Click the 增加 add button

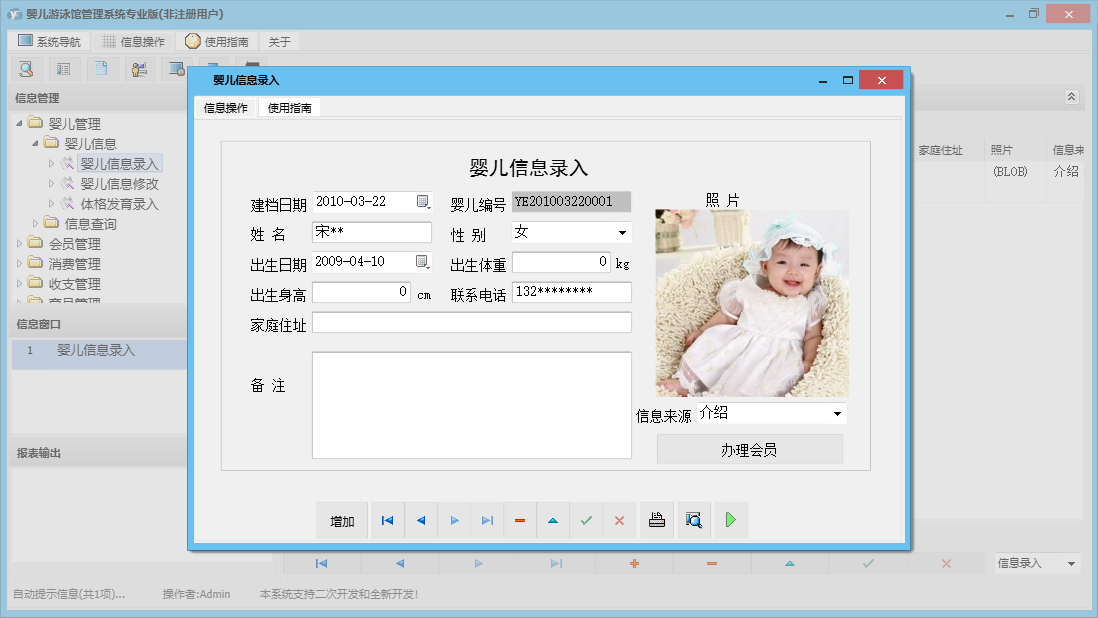pos(342,520)
